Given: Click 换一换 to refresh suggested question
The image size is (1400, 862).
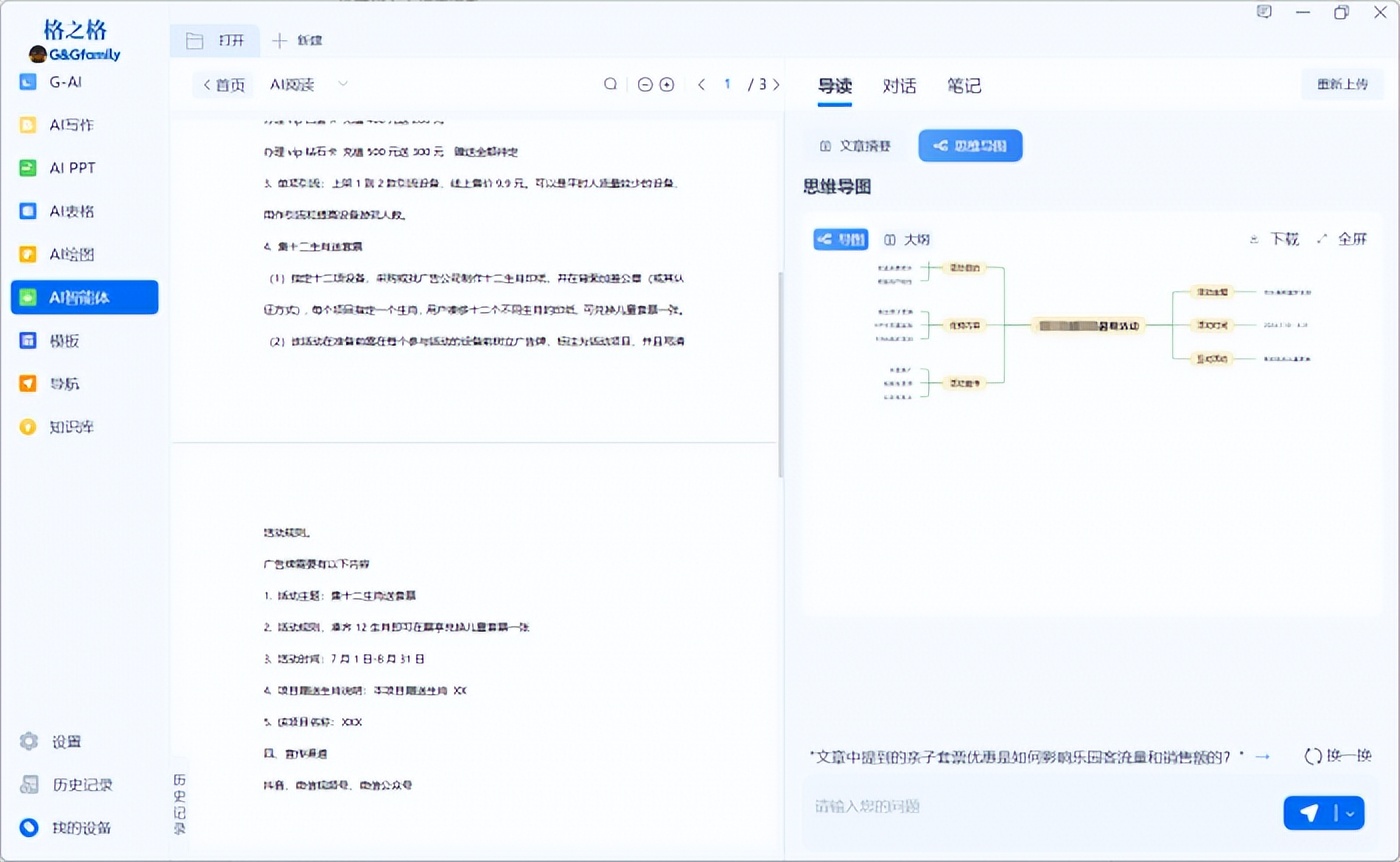Looking at the screenshot, I should (x=1337, y=756).
